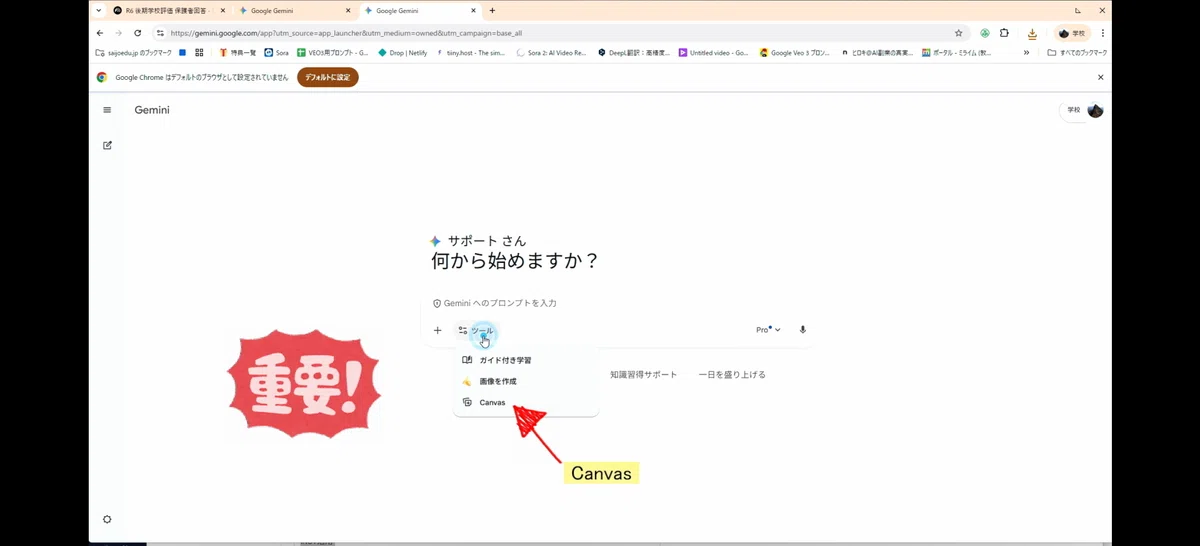Image resolution: width=1200 pixels, height=546 pixels.
Task: Click the 一日を盛り上げる suggestion chip
Action: [732, 374]
